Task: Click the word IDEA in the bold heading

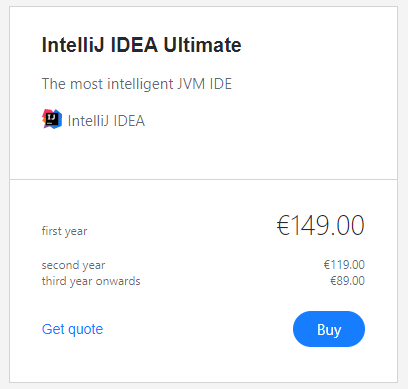Action: (x=134, y=45)
